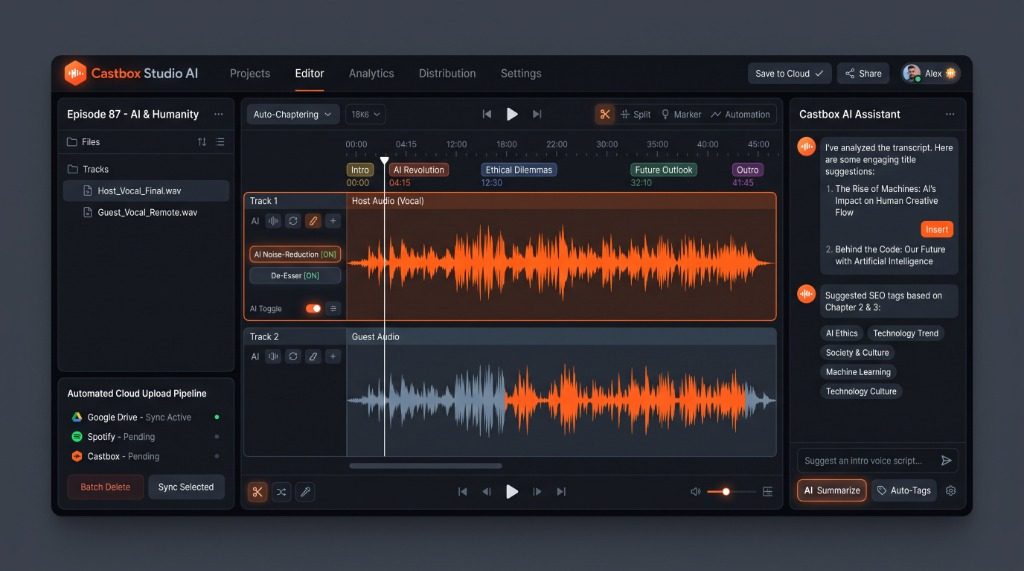Click Track 1 waveform icon
Image resolution: width=1024 pixels, height=571 pixels.
tap(274, 221)
